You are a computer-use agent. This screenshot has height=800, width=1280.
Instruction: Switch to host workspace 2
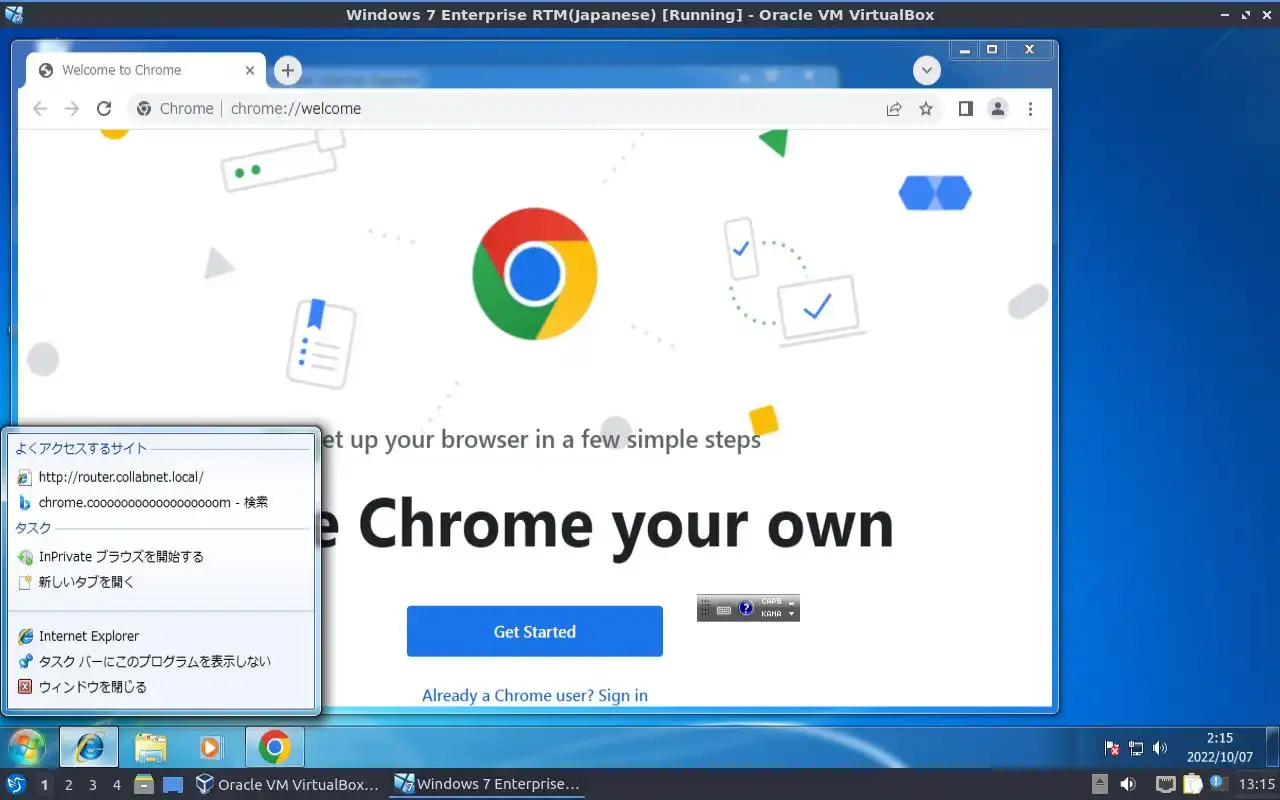pos(68,785)
